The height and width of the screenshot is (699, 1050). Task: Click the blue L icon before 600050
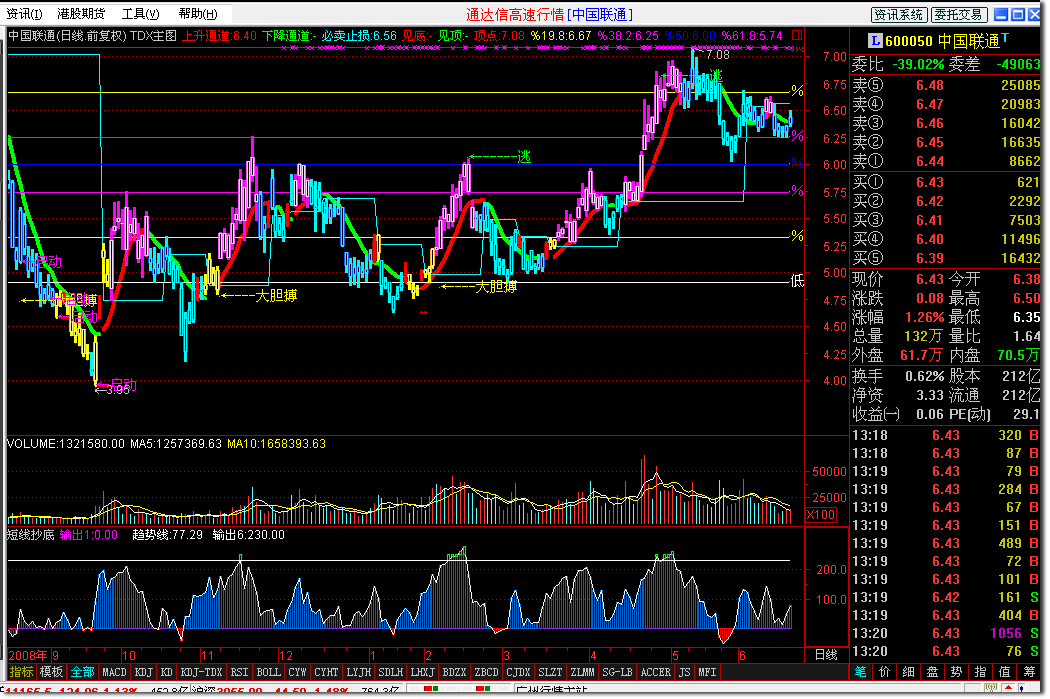pos(875,41)
